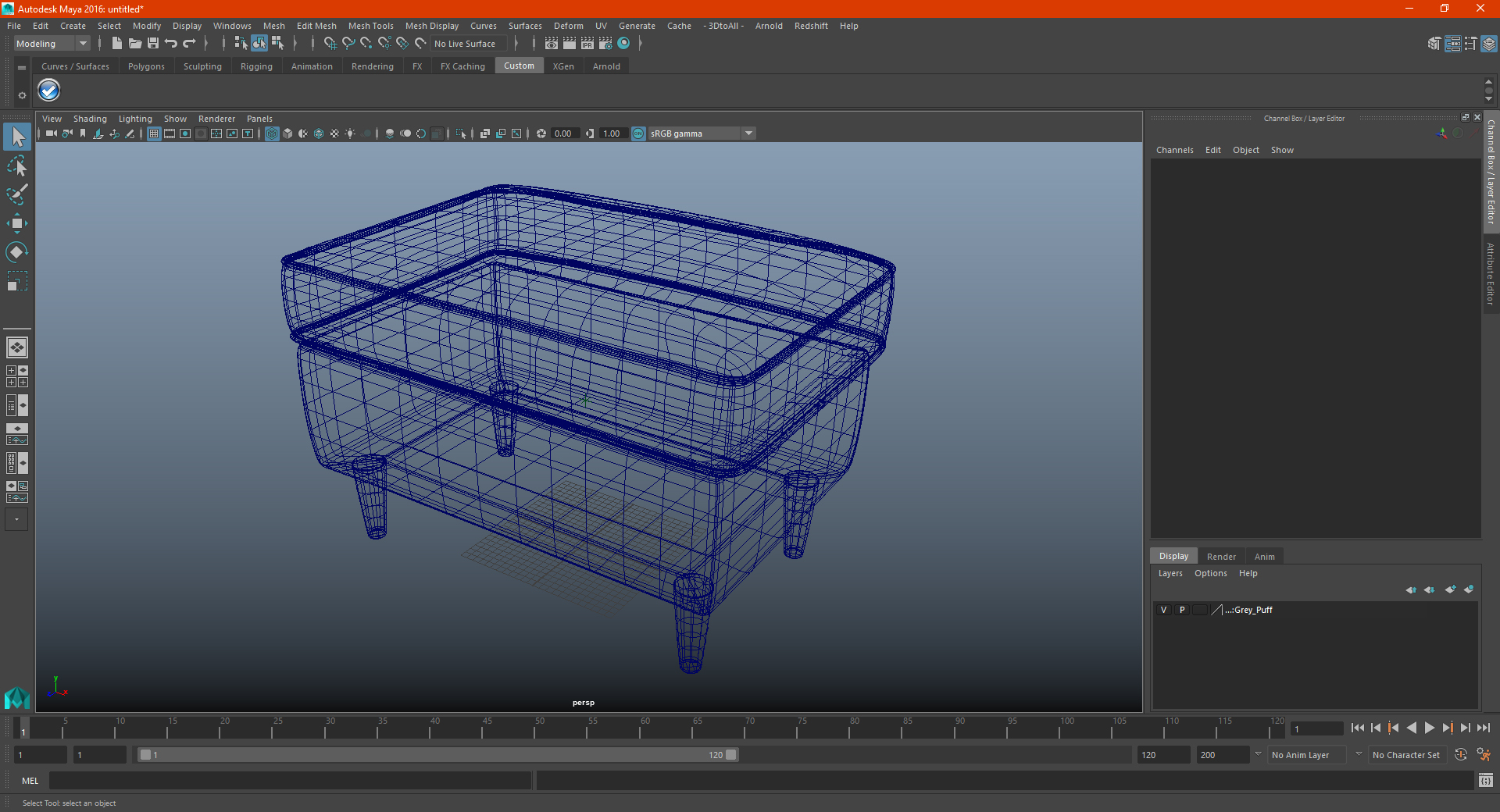This screenshot has width=1500, height=812.
Task: Toggle the use all lights bulb icon
Action: [350, 134]
